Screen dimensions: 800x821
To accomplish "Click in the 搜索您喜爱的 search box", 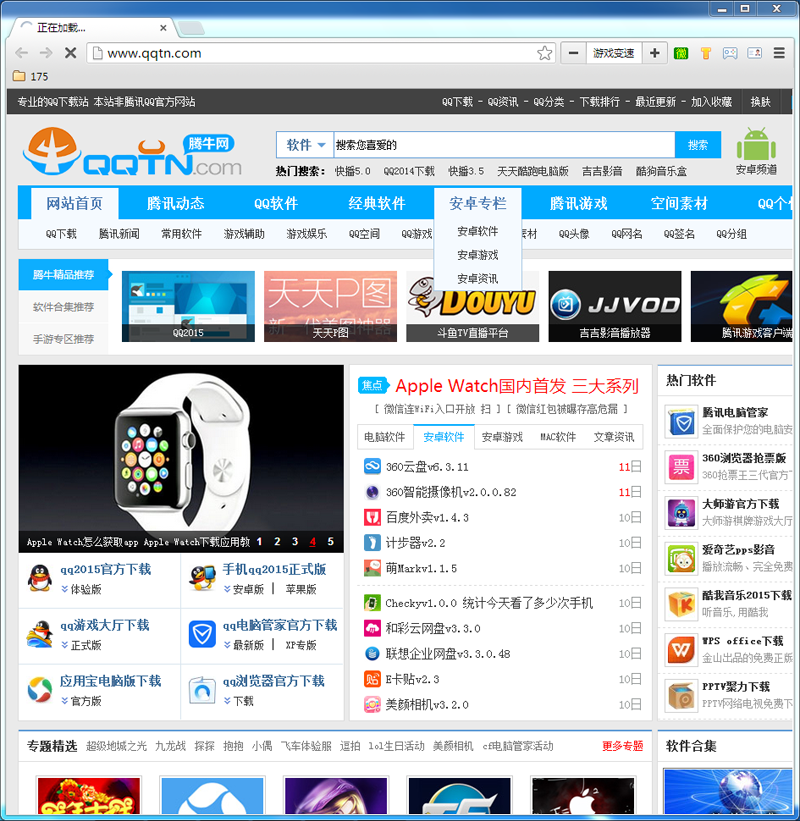I will click(x=504, y=145).
